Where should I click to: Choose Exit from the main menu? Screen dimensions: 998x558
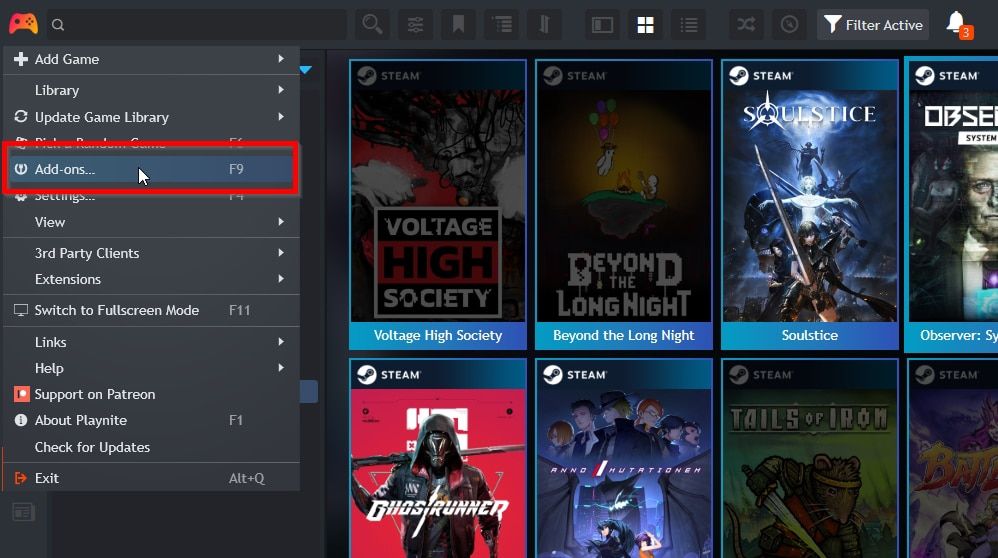[x=151, y=478]
